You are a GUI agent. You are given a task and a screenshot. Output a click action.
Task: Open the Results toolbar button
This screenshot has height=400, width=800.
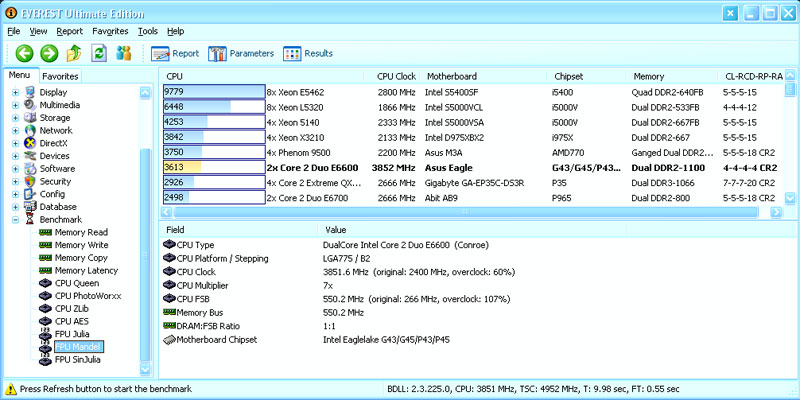tap(308, 54)
